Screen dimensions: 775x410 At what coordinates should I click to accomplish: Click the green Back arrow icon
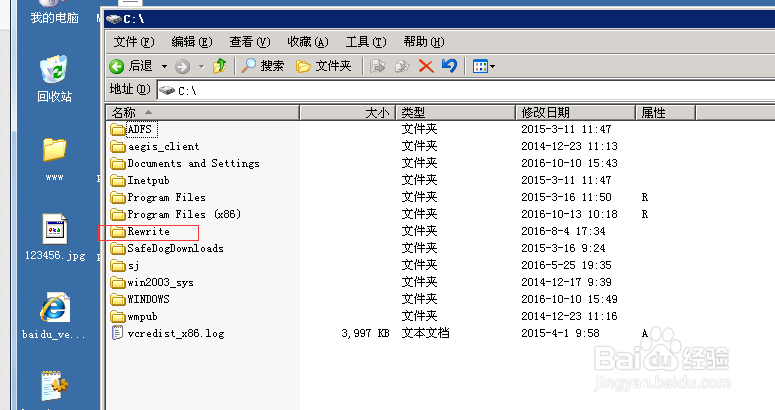click(x=117, y=66)
